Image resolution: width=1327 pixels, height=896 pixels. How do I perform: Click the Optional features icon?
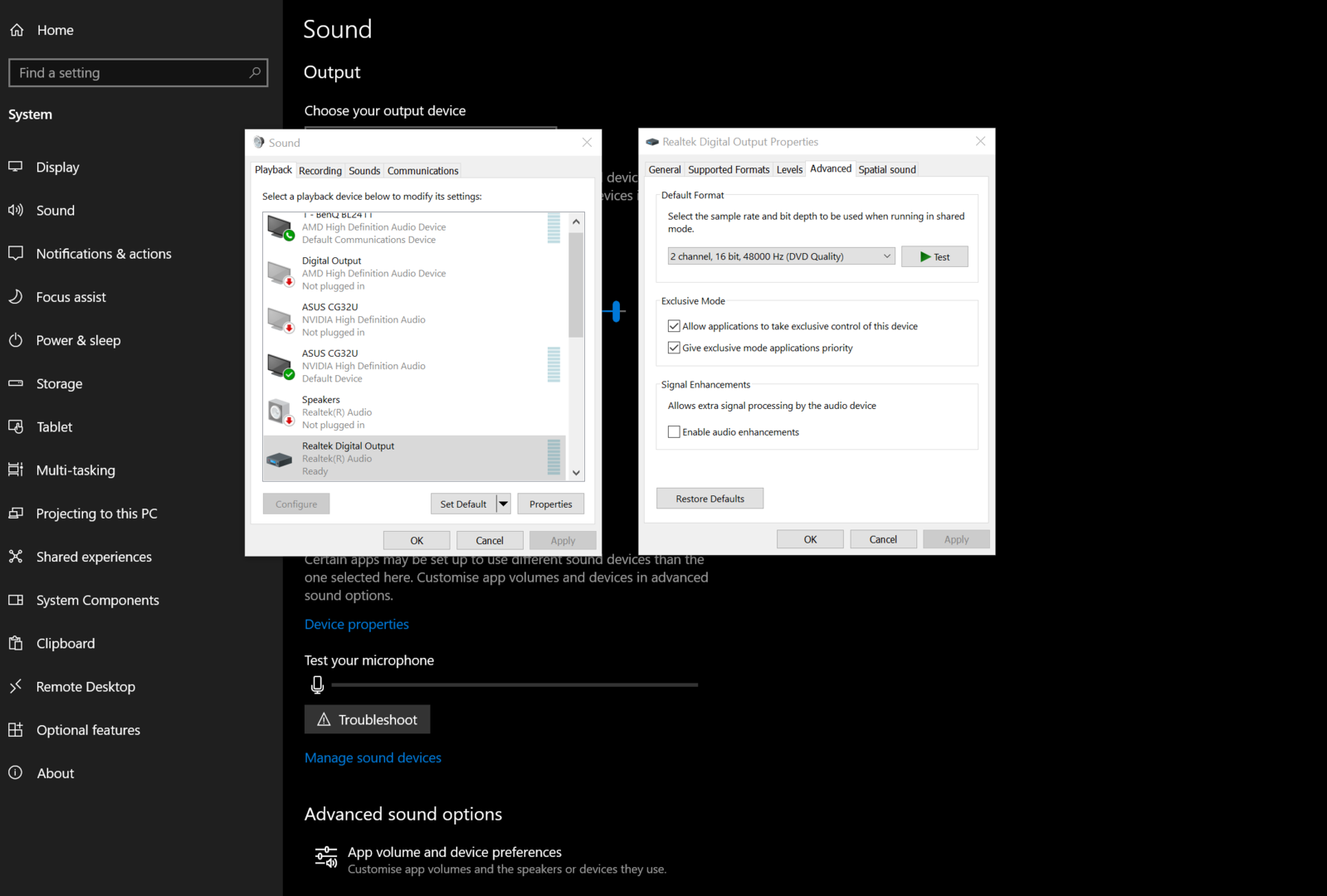16,729
